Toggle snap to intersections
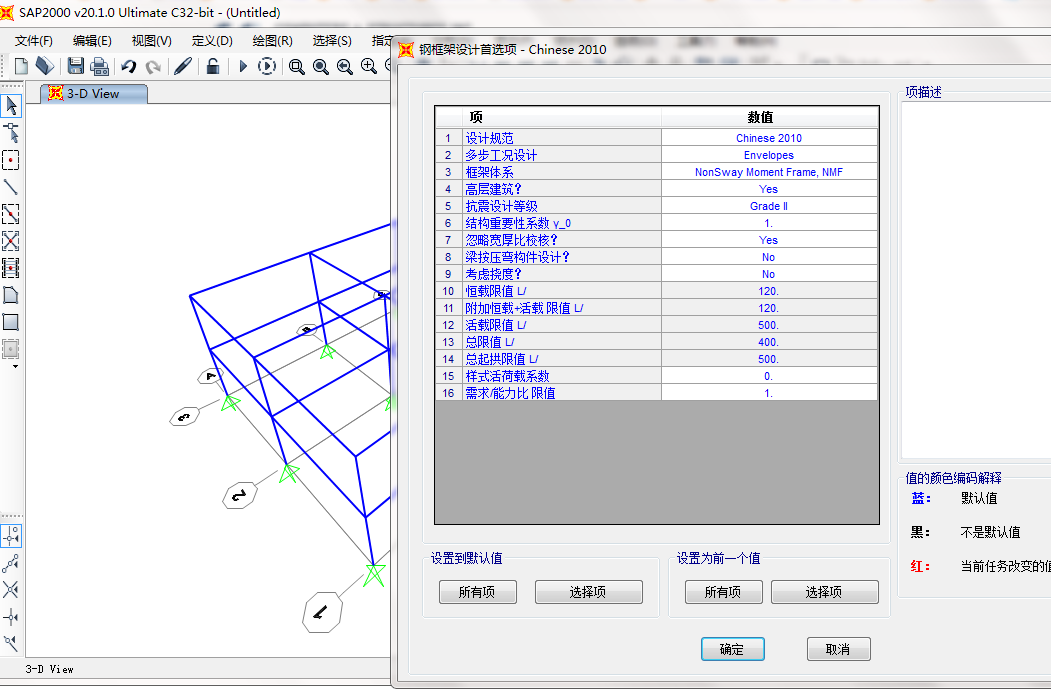This screenshot has height=696, width=1051. 11,589
